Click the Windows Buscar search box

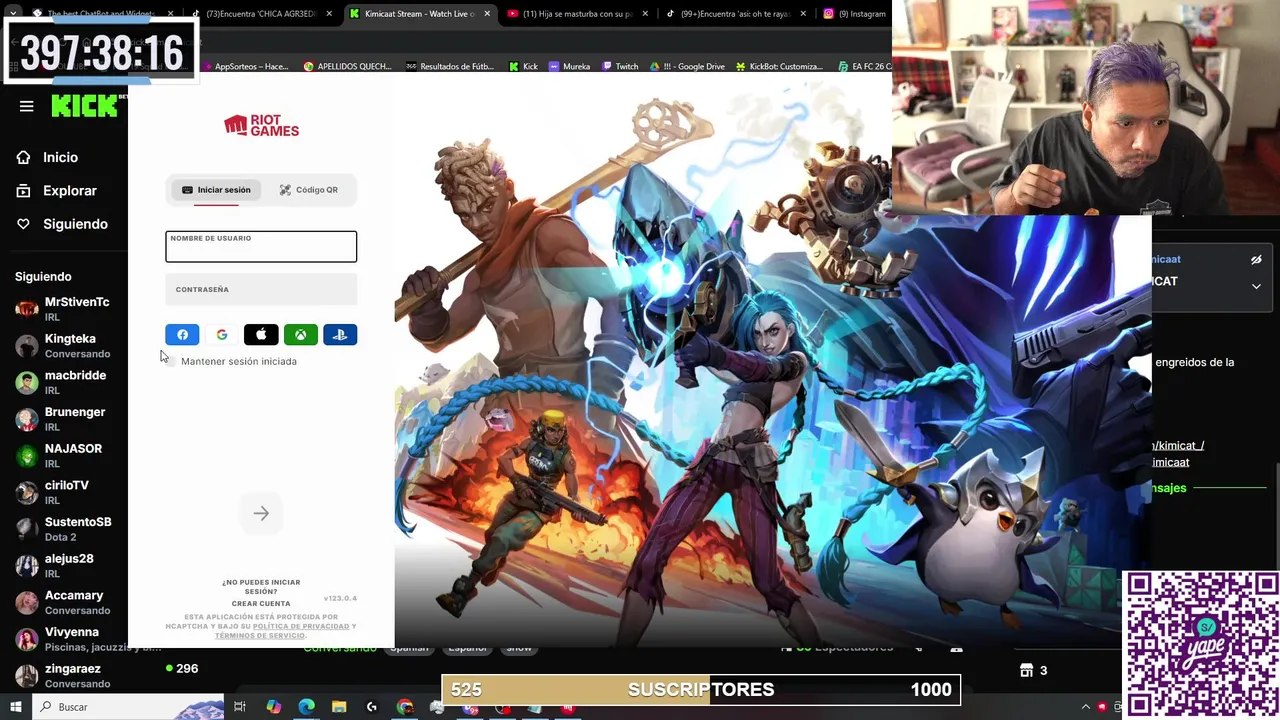pyautogui.click(x=128, y=707)
